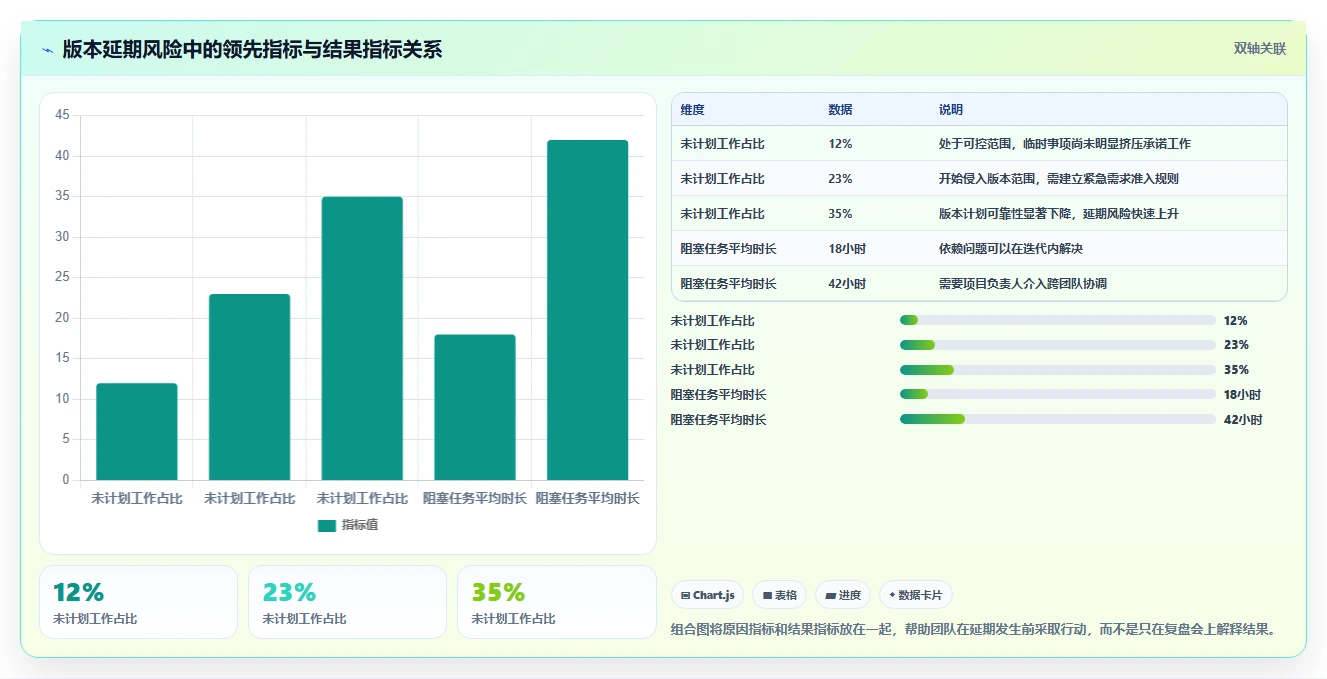
Task: Click the tallest chart bar at 42
Action: pos(587,310)
